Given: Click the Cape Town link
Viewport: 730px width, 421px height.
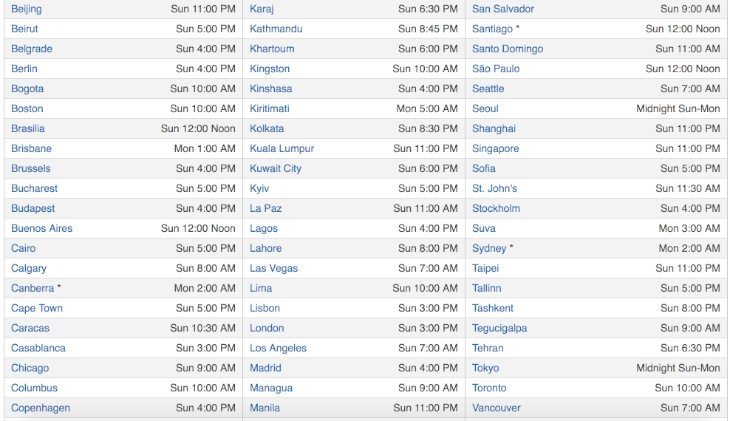Looking at the screenshot, I should click(37, 308).
